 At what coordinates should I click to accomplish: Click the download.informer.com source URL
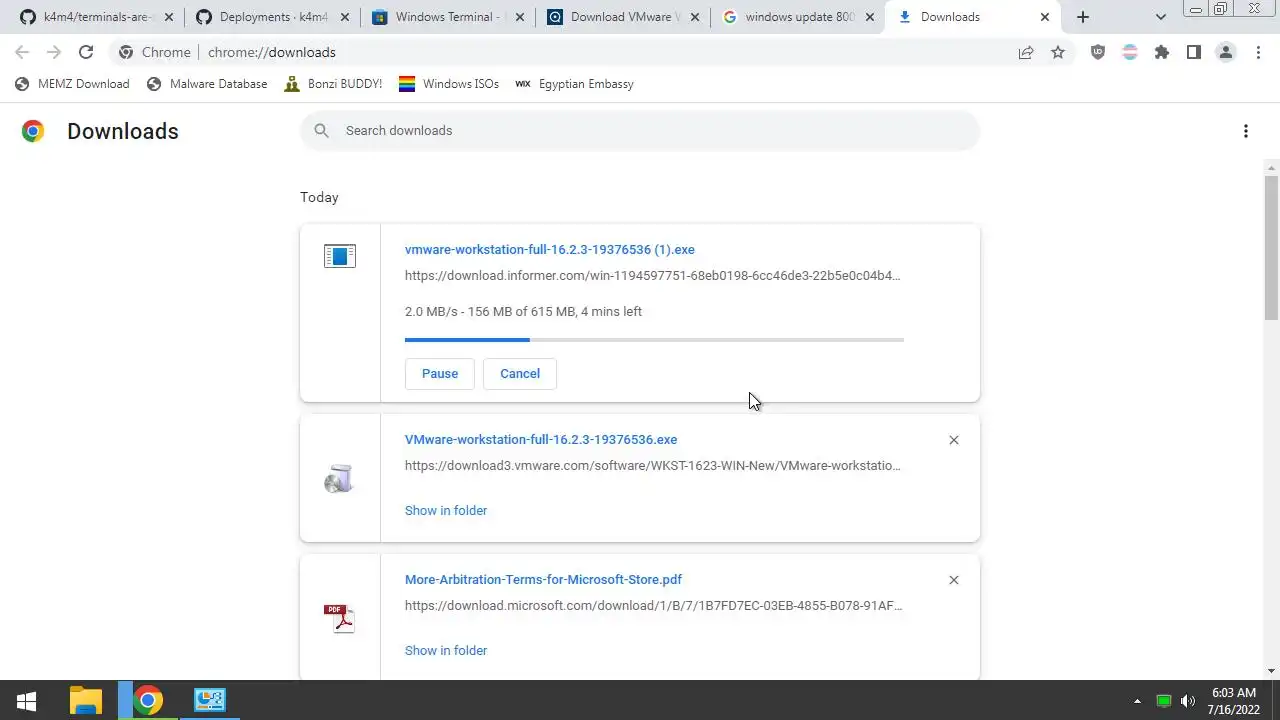pyautogui.click(x=652, y=276)
